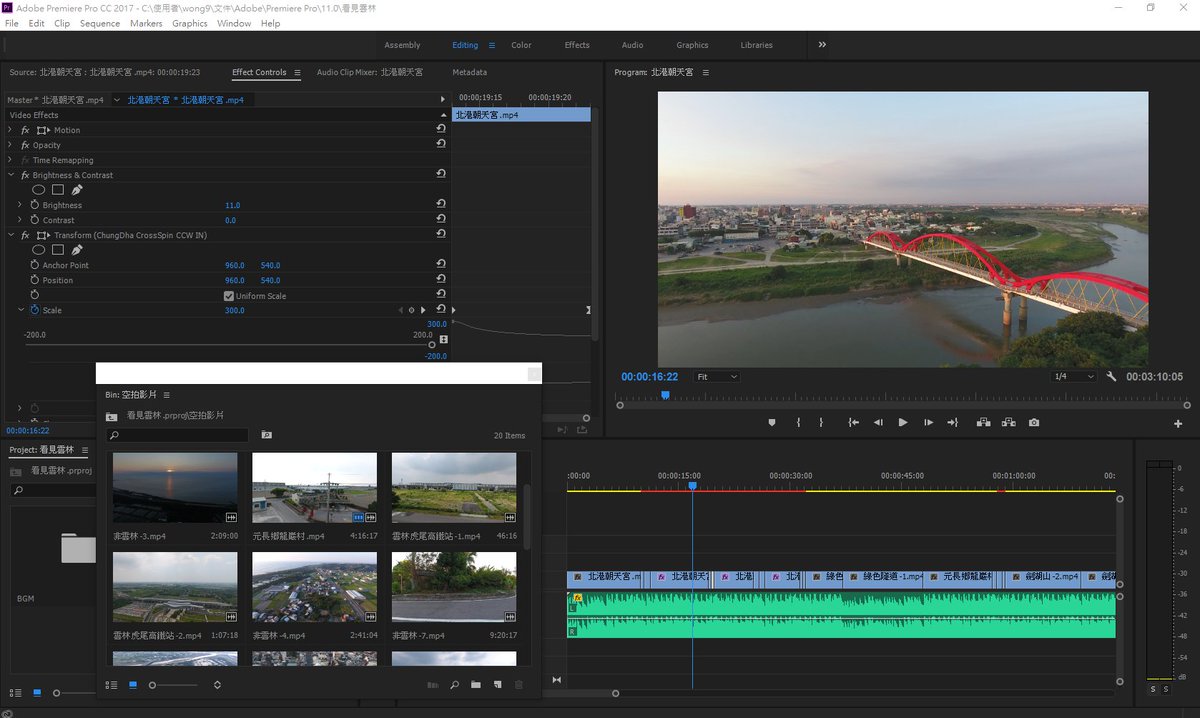Create an ellipse mask under Transform effect

(x=39, y=250)
